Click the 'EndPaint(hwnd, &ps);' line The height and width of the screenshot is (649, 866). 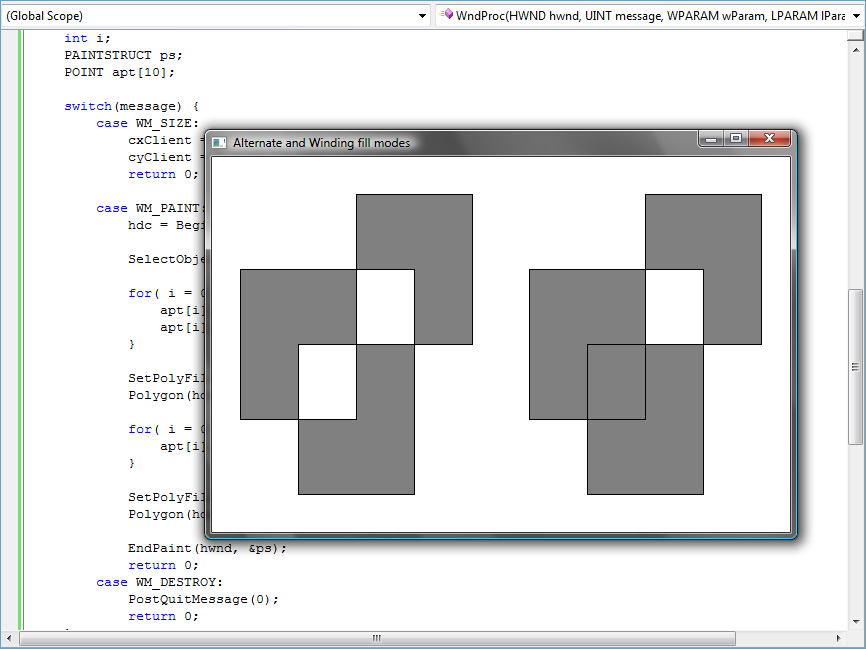(x=208, y=548)
